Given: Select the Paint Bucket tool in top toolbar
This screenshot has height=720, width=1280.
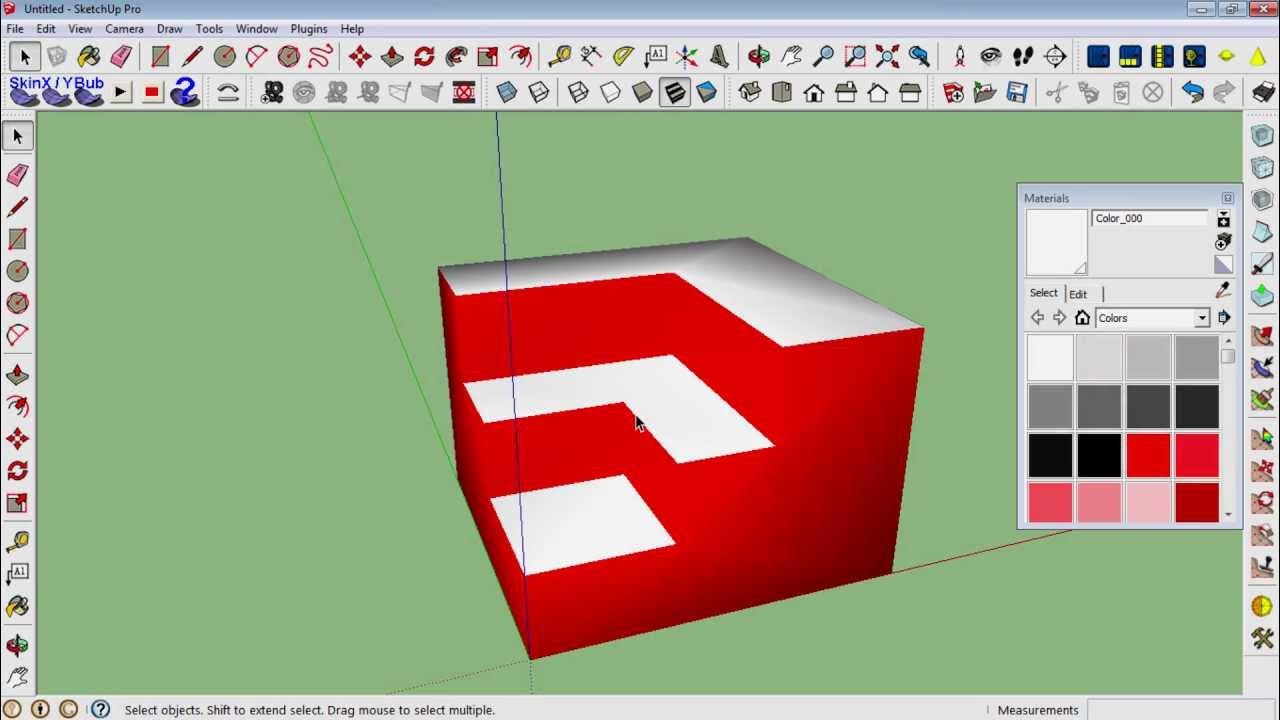Looking at the screenshot, I should click(89, 57).
